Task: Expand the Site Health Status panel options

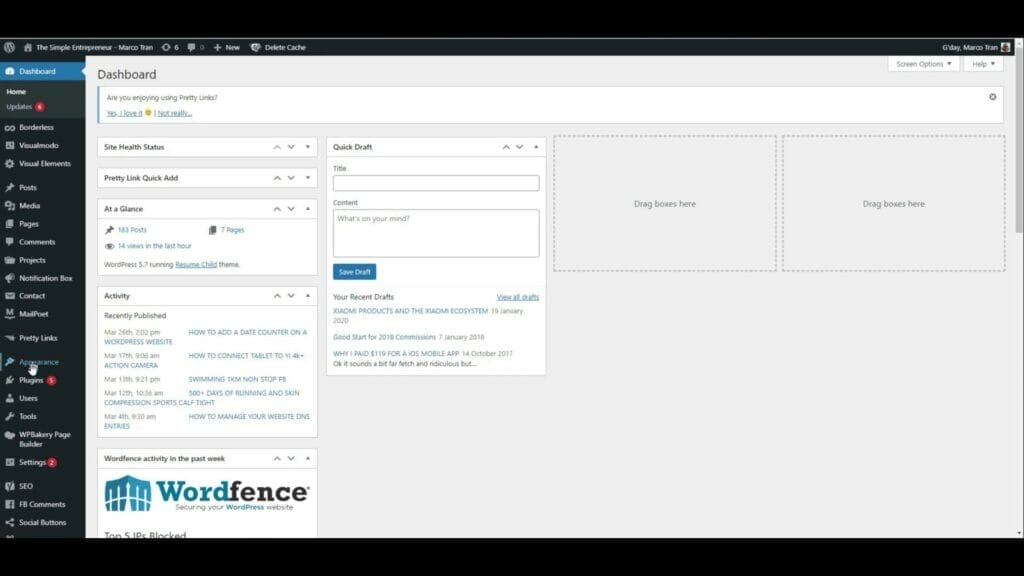Action: coord(307,146)
